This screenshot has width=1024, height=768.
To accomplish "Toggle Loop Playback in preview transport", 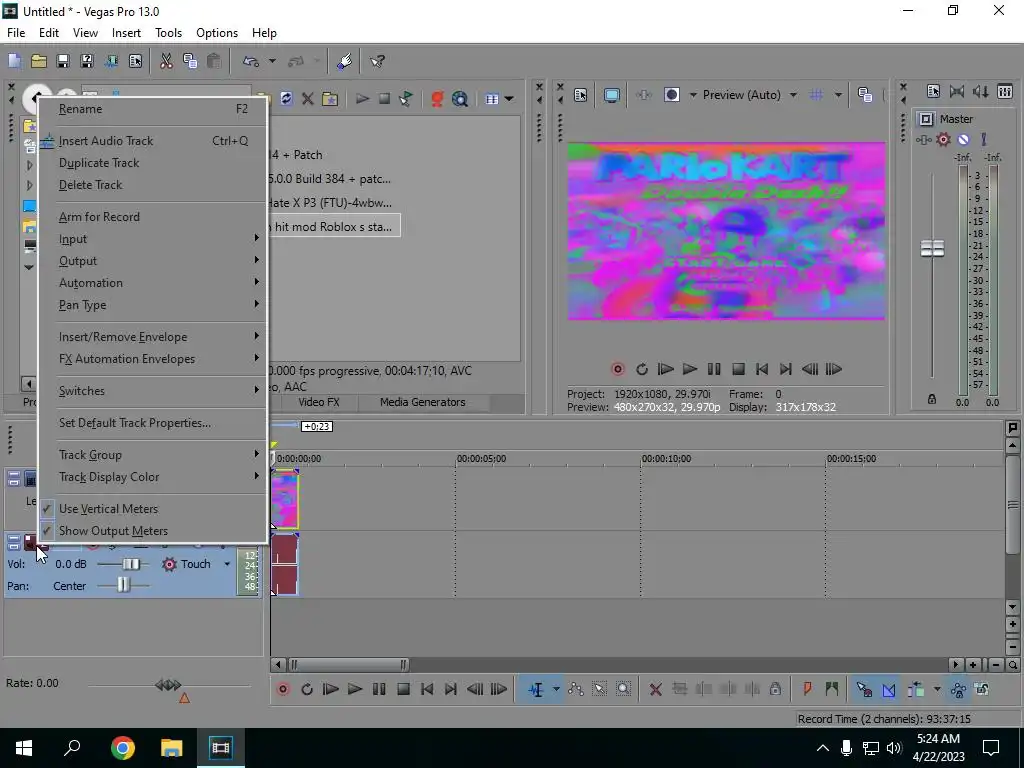I will click(641, 369).
